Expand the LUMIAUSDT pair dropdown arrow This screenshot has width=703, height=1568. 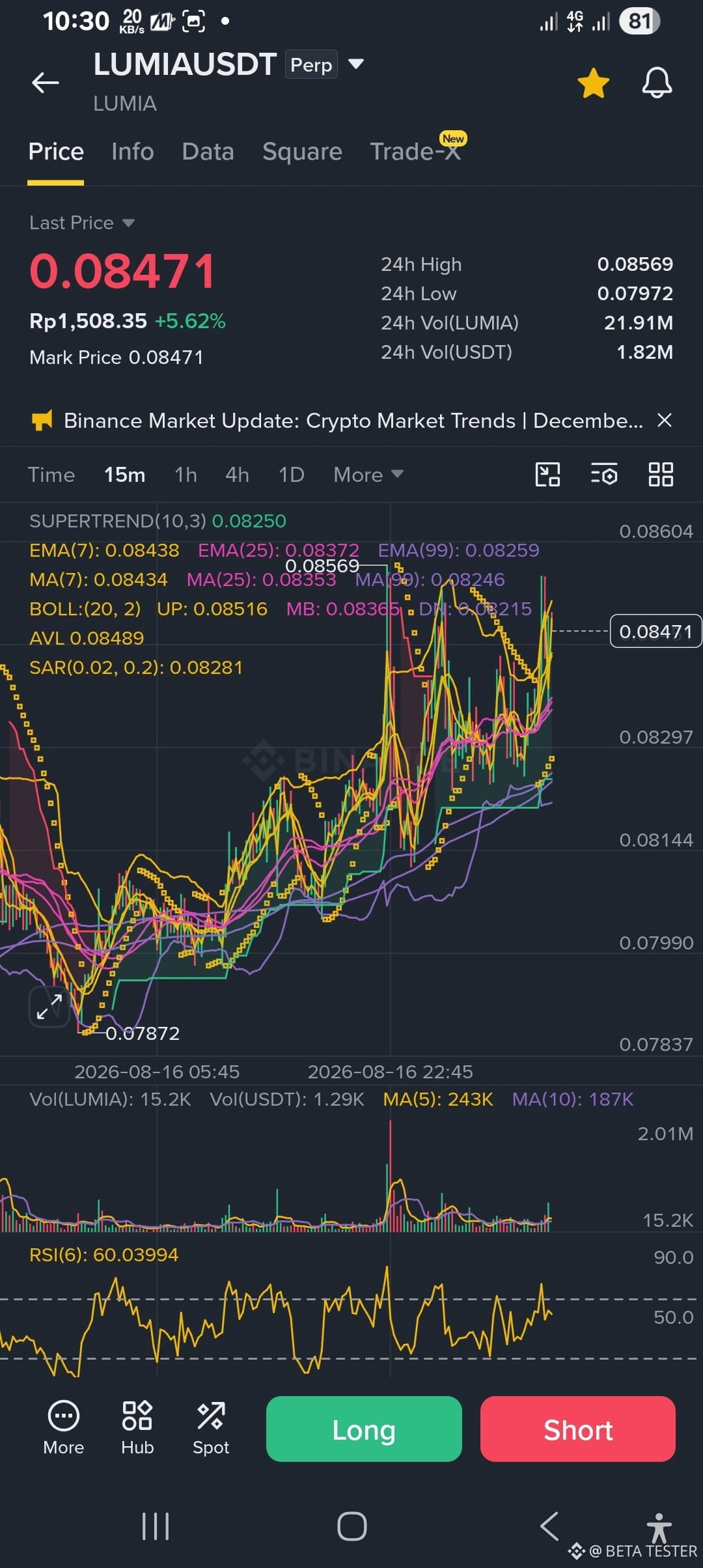coord(355,64)
